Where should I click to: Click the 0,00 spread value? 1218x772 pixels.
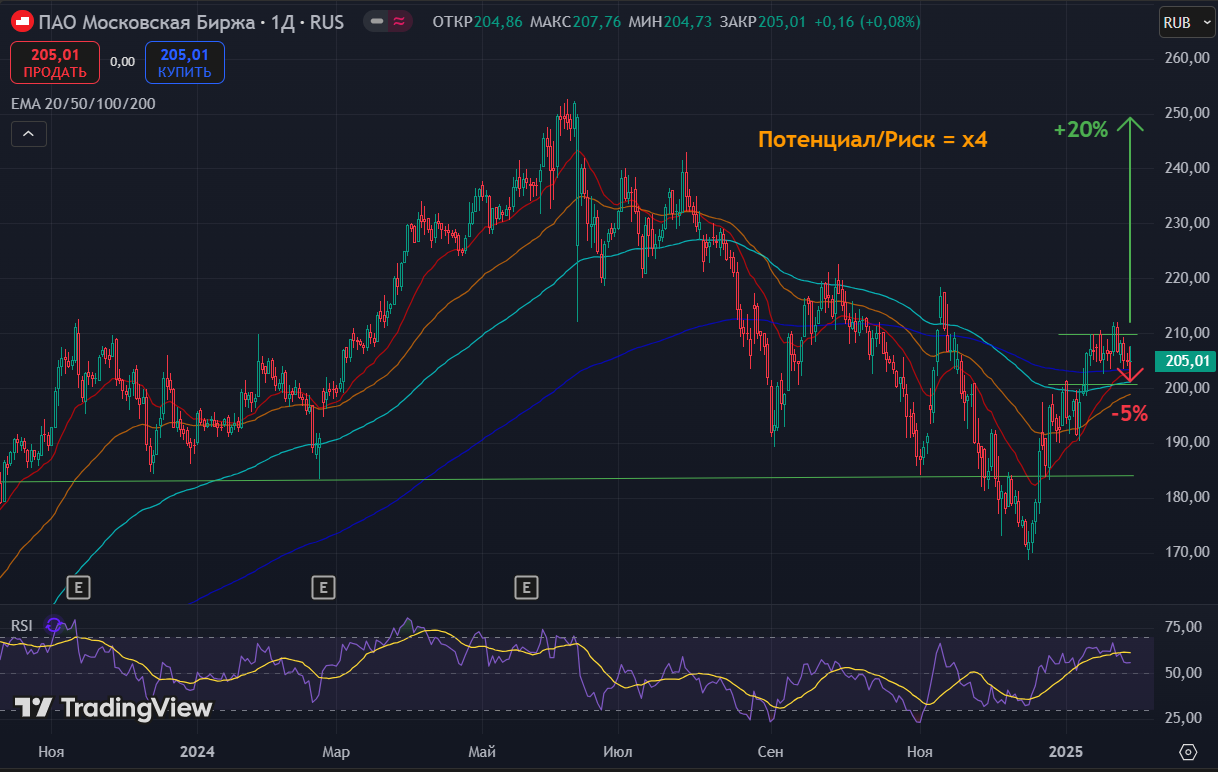pos(122,62)
